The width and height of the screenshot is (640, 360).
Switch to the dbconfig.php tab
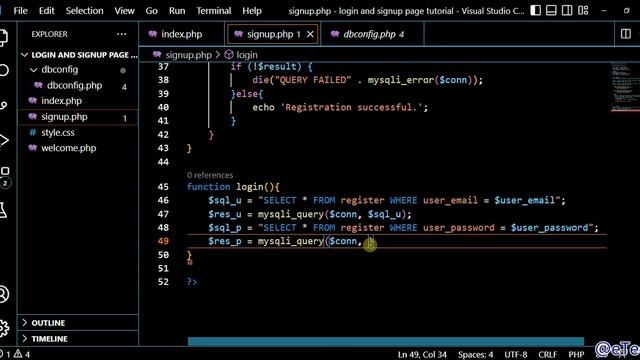tap(373, 34)
